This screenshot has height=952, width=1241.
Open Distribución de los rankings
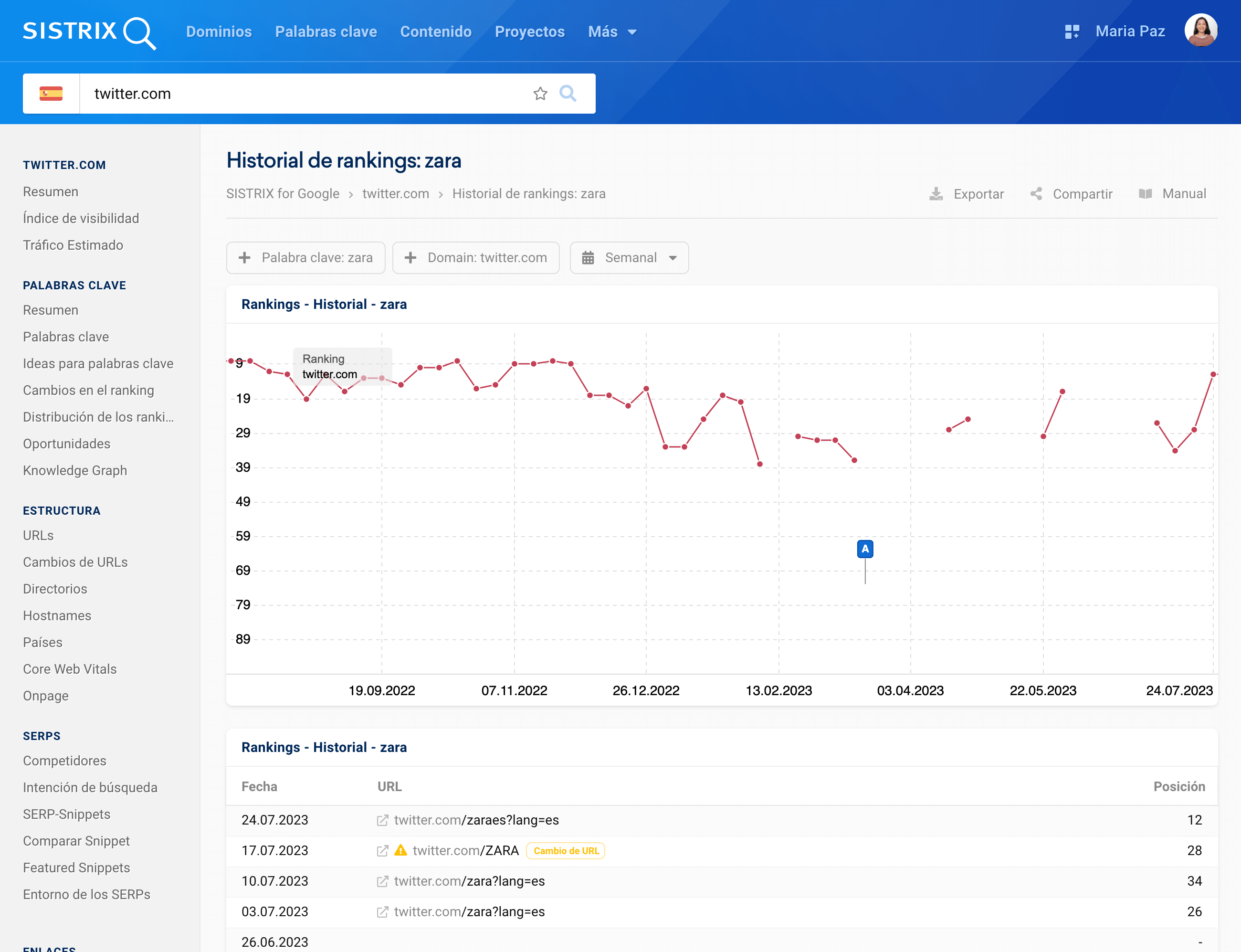coord(98,416)
